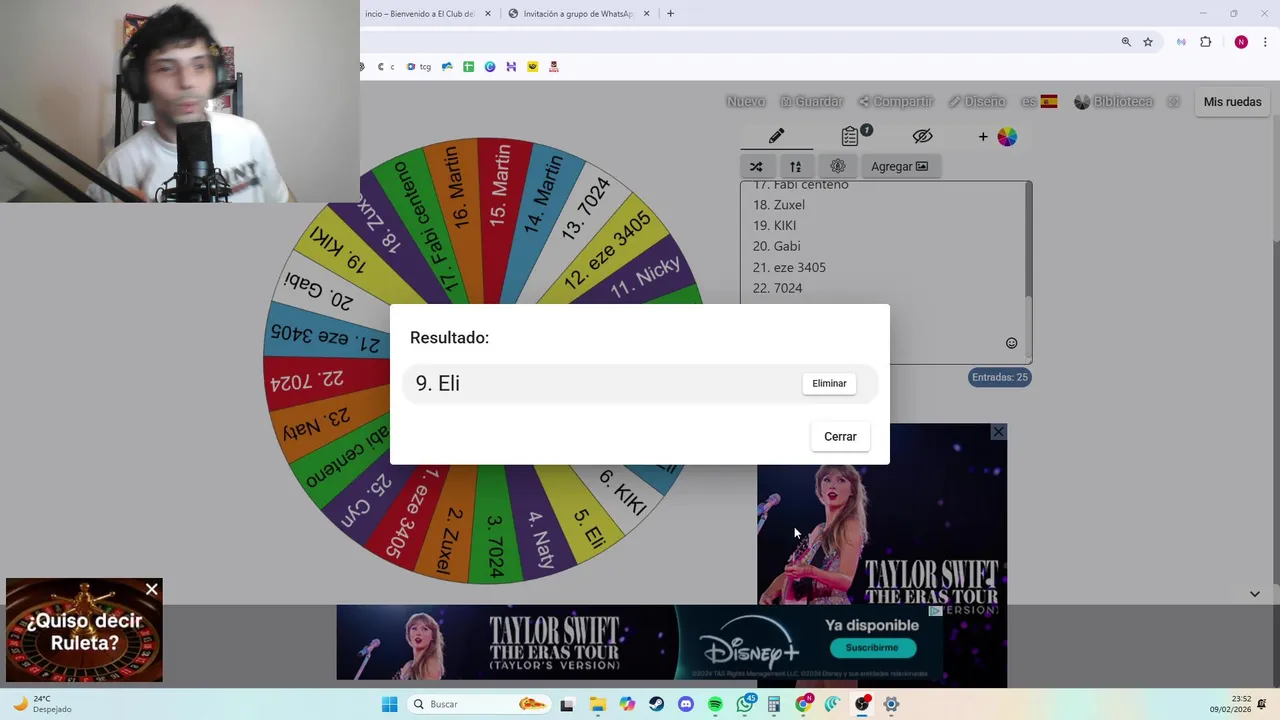Click entry '18. Zuxel' in list
This screenshot has width=1280, height=720.
pos(779,205)
